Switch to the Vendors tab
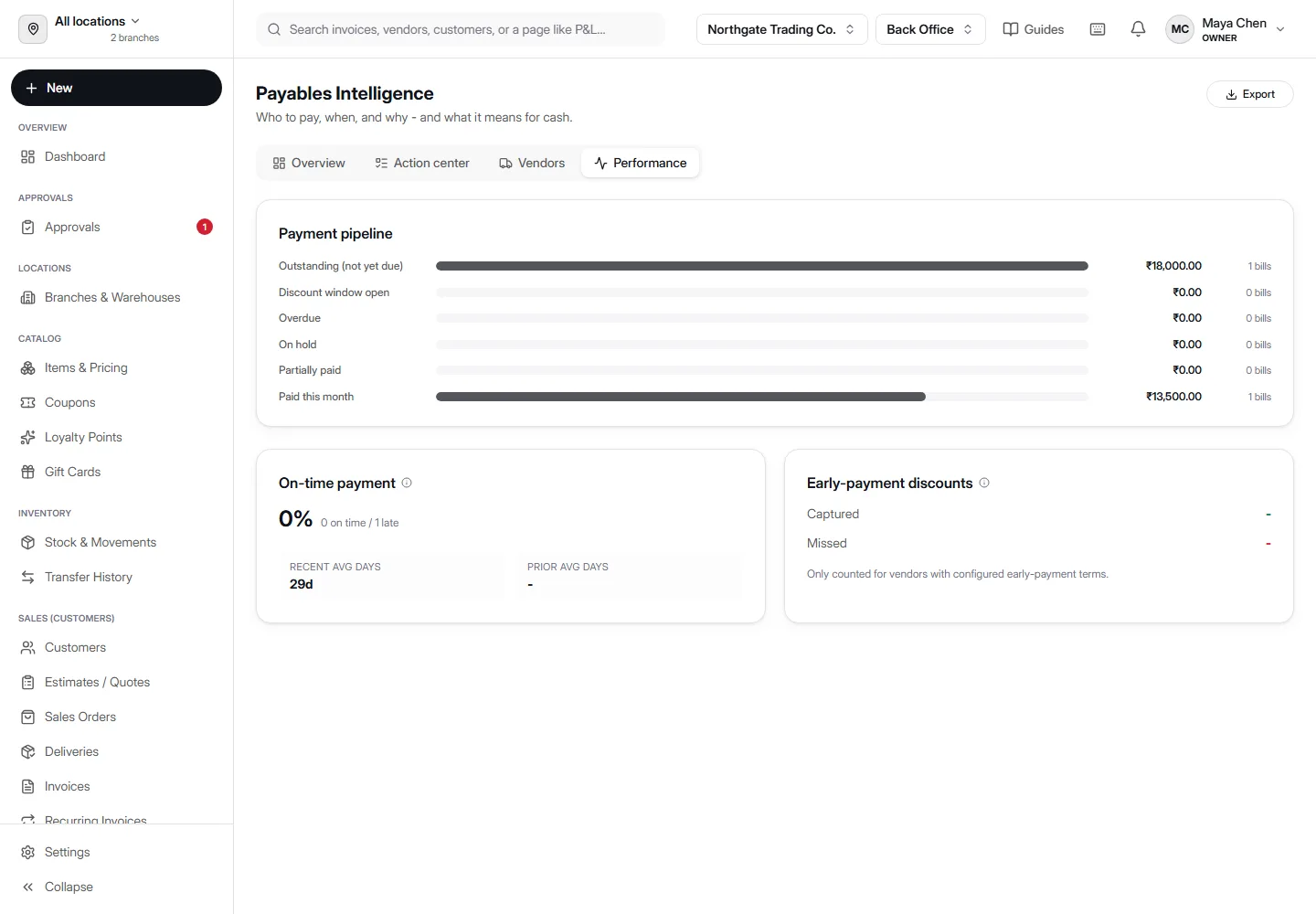The width and height of the screenshot is (1316, 914). [x=532, y=163]
